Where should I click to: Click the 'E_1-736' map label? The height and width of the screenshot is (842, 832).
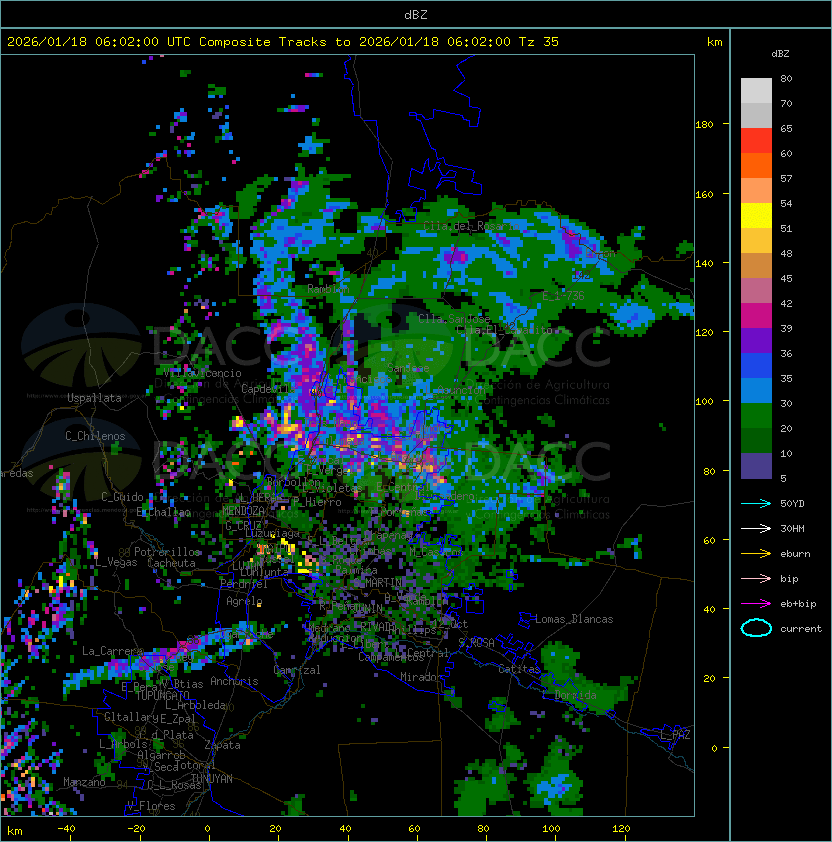point(563,296)
